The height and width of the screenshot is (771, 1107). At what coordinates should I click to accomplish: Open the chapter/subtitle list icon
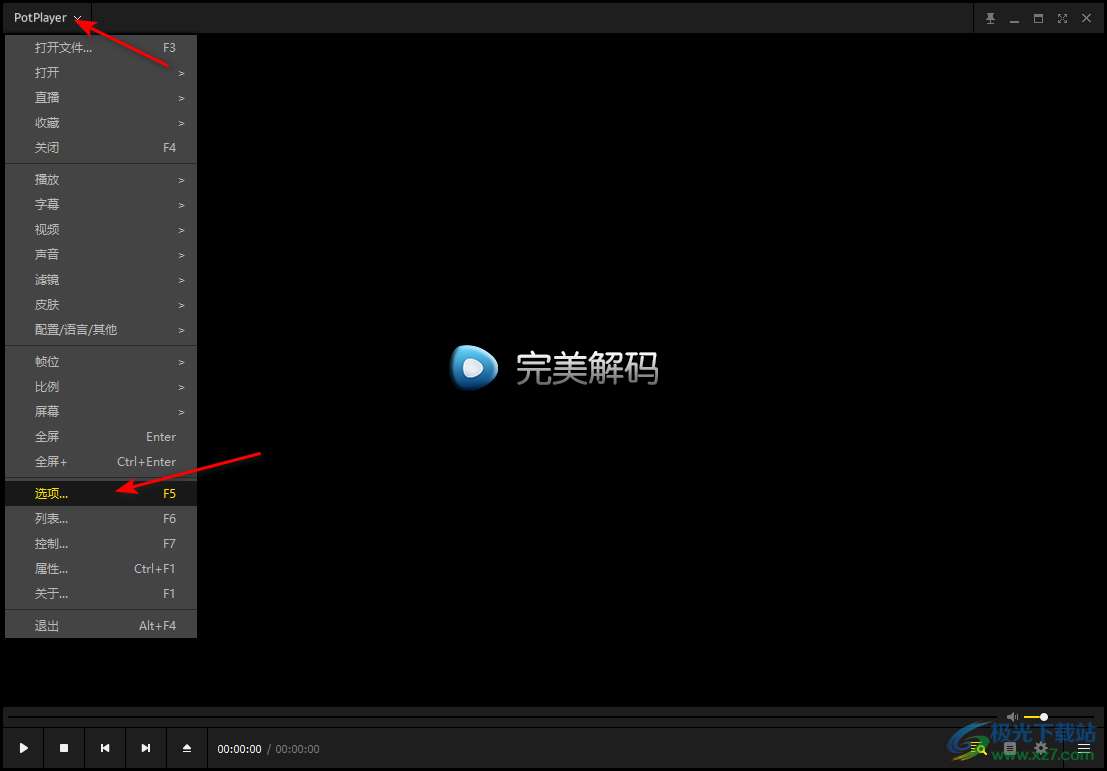tap(1010, 748)
